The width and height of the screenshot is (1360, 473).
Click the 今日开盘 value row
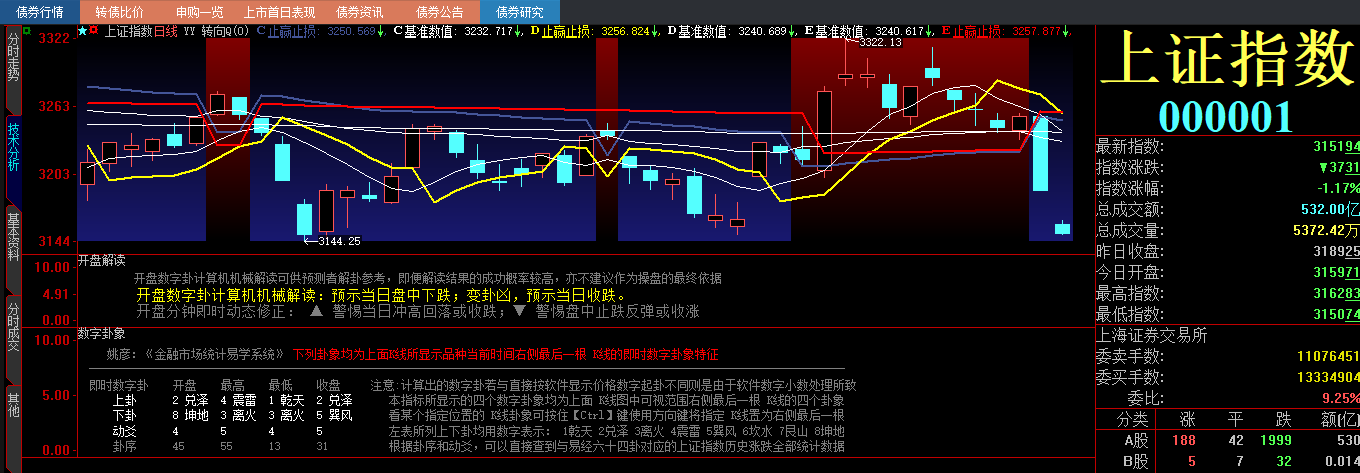pyautogui.click(x=1228, y=272)
